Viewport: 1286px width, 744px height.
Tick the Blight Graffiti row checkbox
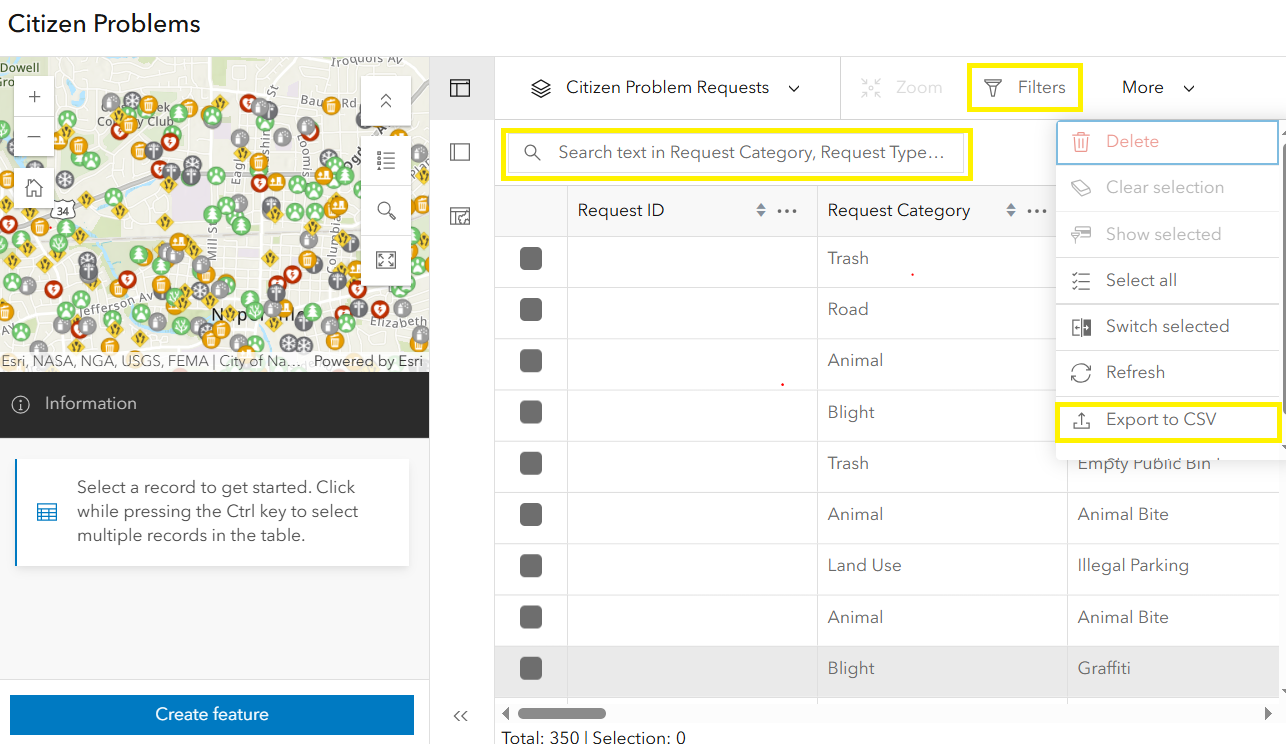click(531, 669)
